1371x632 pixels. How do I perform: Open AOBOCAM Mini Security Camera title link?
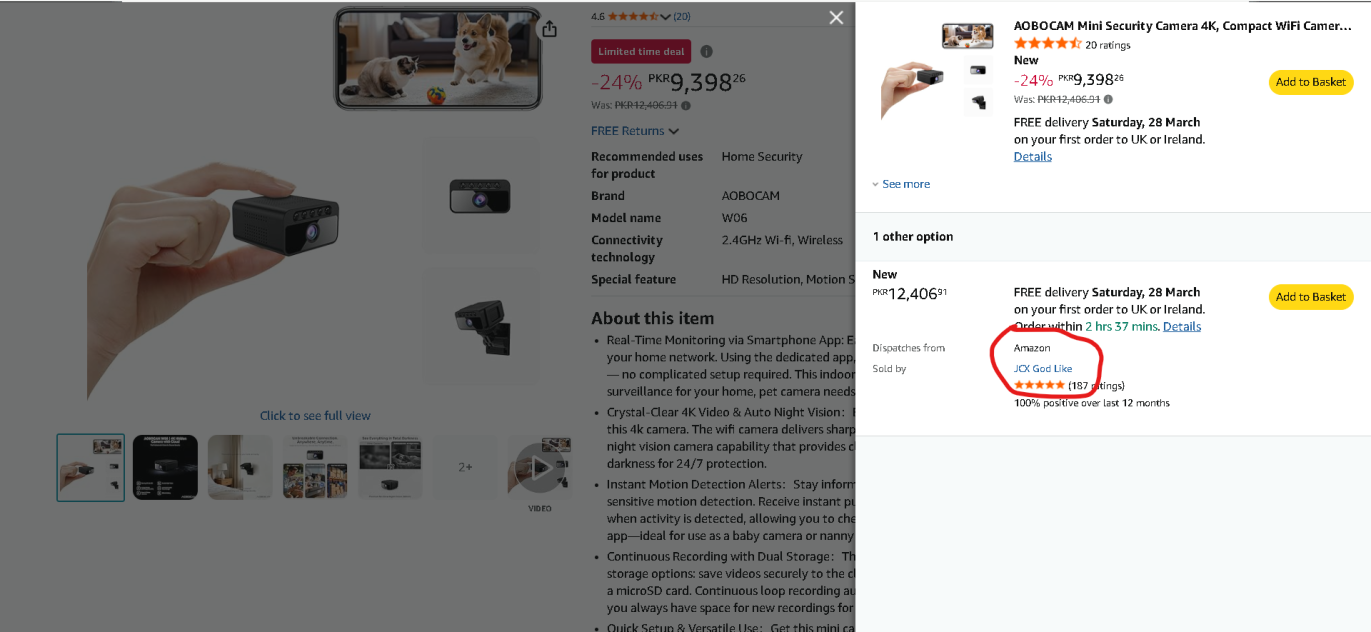[1182, 27]
